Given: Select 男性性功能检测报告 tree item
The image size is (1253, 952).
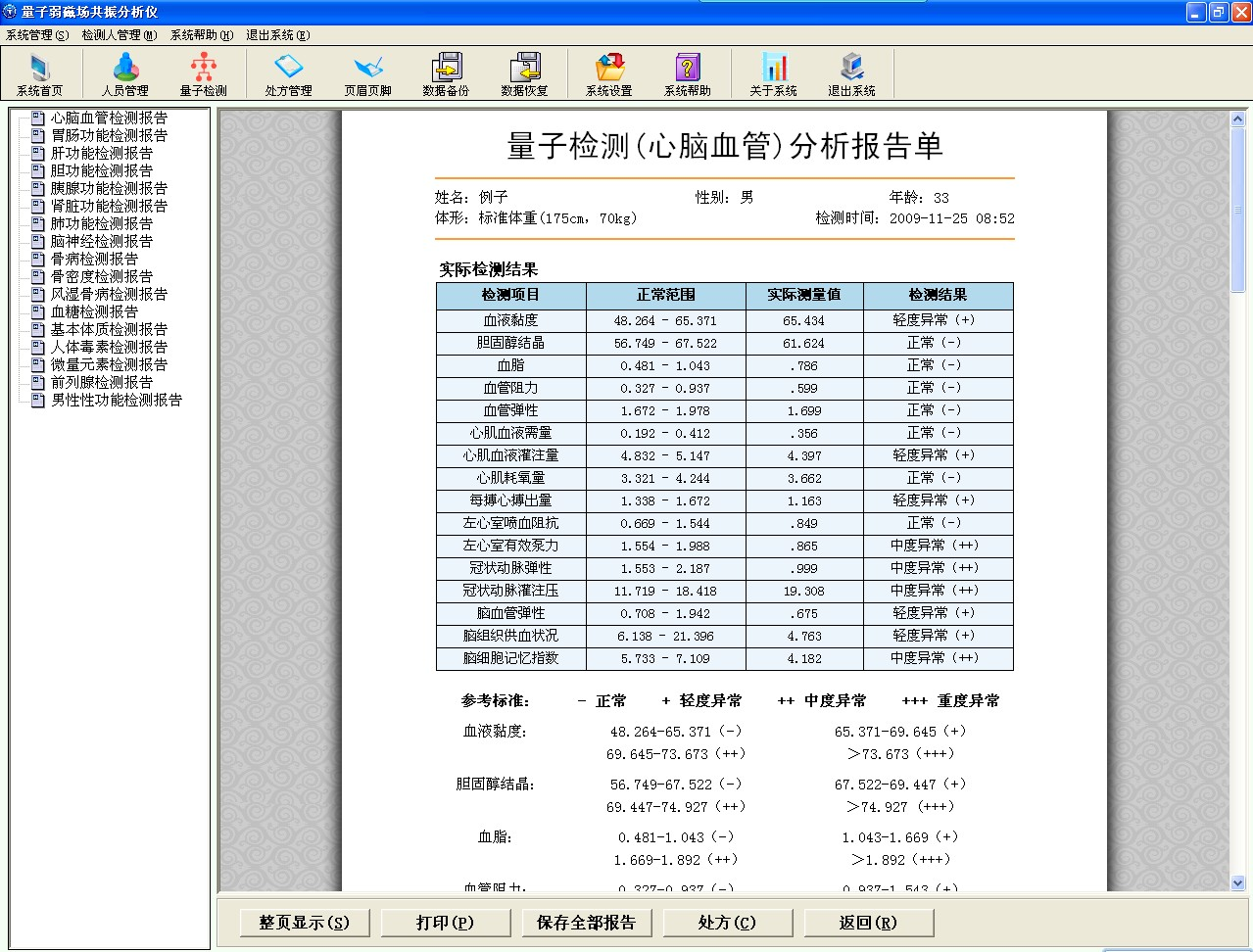Looking at the screenshot, I should tap(117, 400).
